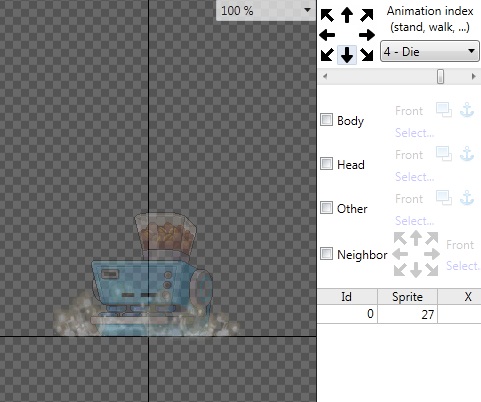Image resolution: width=481 pixels, height=402 pixels.
Task: Select the up-left direction arrow
Action: click(327, 15)
